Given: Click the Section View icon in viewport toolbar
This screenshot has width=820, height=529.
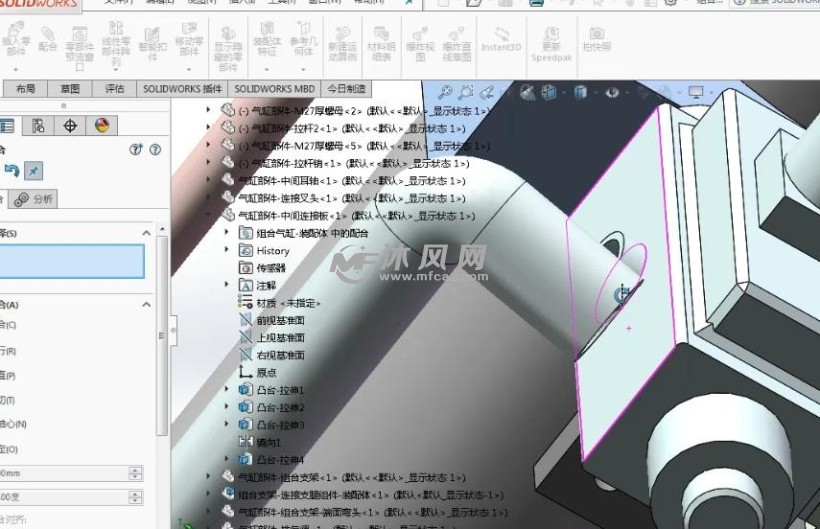Looking at the screenshot, I should [x=528, y=93].
